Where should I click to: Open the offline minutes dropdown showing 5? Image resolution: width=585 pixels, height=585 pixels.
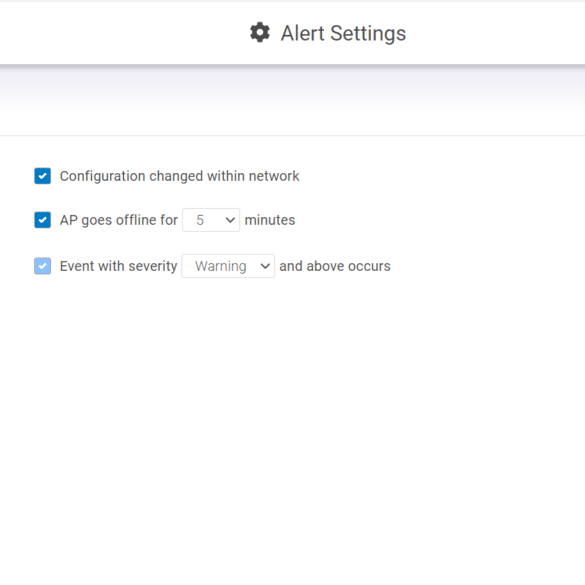click(x=211, y=220)
